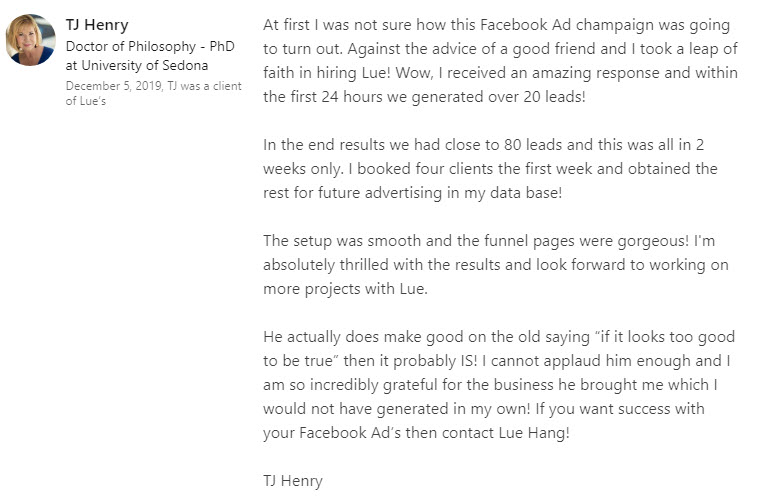
Task: Click the line starting "In the end results"
Action: point(483,144)
